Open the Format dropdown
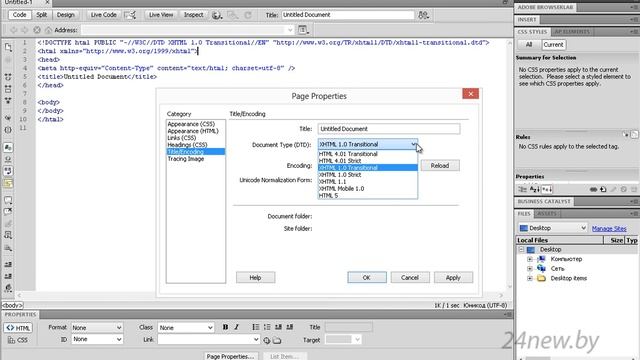Screen dimensions: 640x360 97,327
